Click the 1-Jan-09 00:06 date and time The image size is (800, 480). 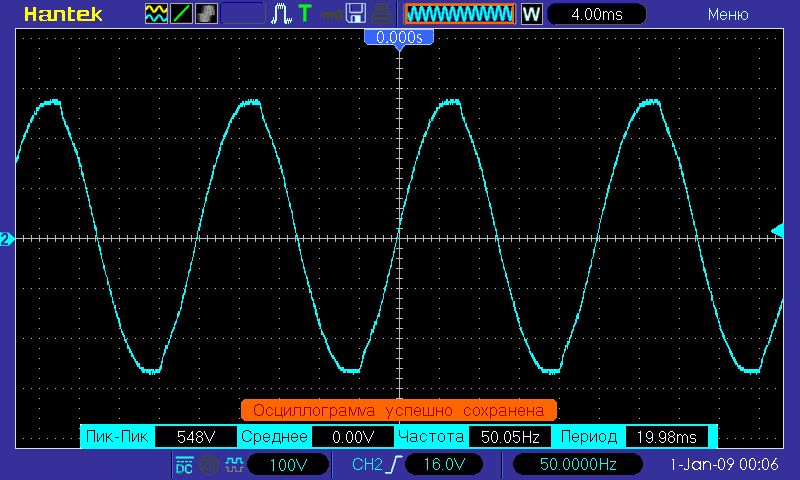click(723, 464)
